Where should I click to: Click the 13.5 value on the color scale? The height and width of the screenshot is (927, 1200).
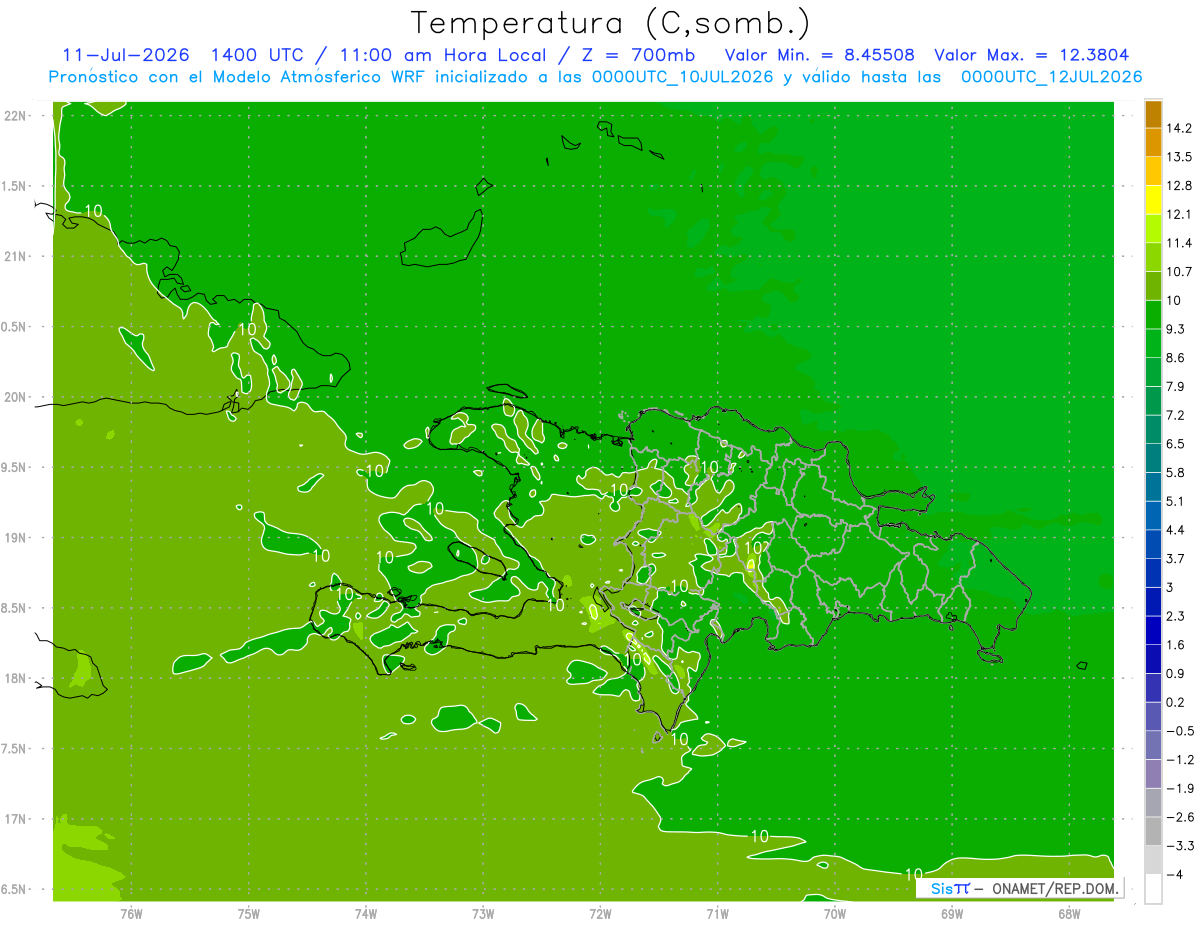[1180, 157]
